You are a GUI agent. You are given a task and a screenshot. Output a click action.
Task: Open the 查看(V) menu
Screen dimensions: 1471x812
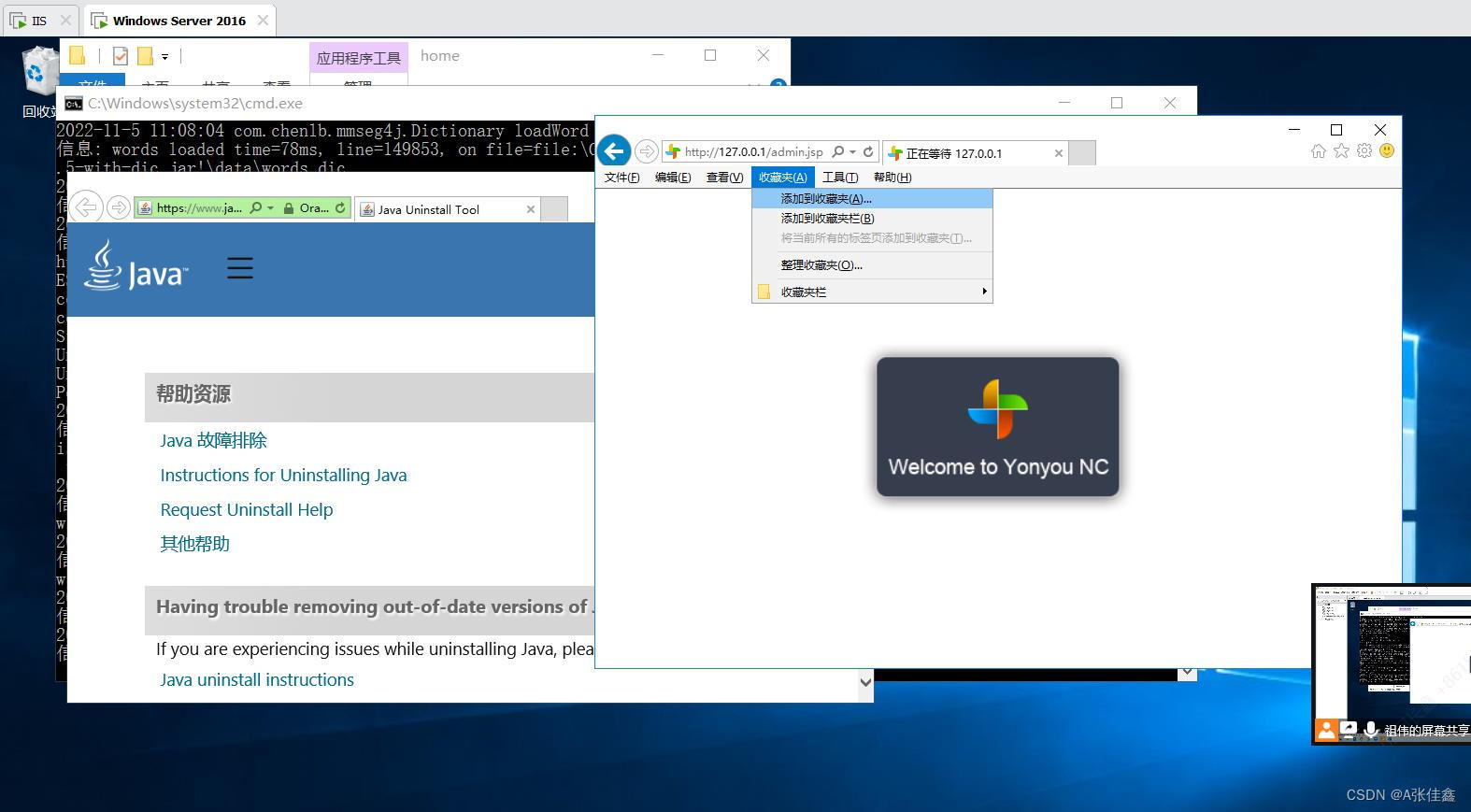tap(724, 178)
